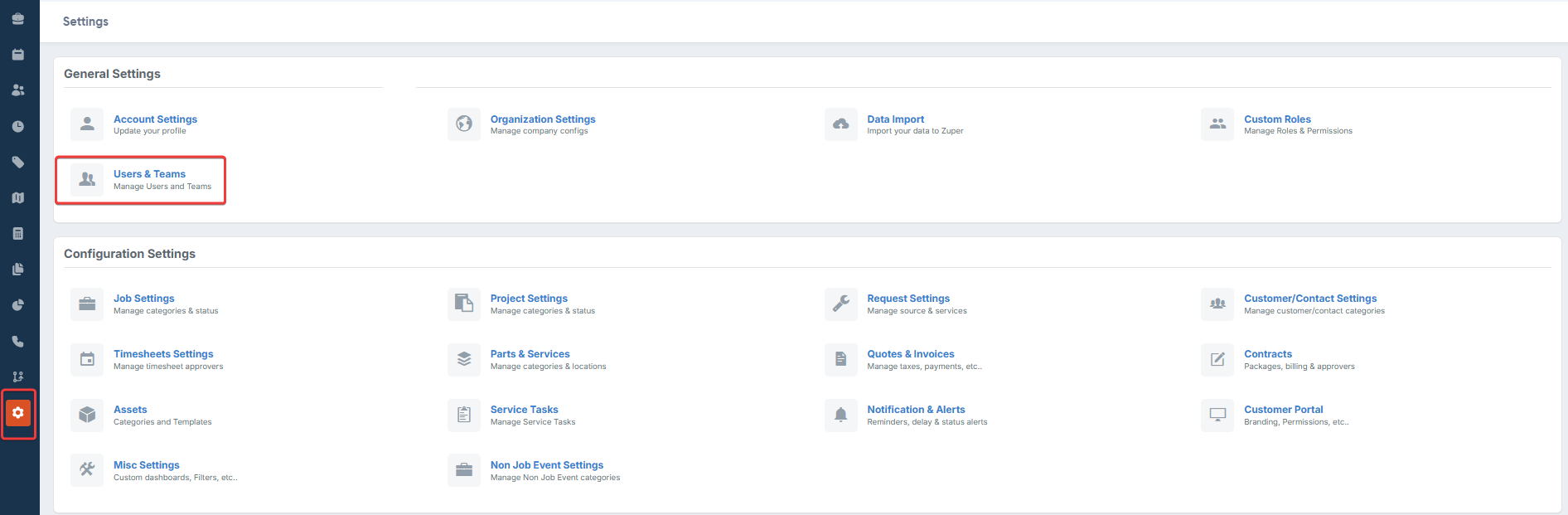
Task: Select the customers people icon in sidebar
Action: [18, 90]
